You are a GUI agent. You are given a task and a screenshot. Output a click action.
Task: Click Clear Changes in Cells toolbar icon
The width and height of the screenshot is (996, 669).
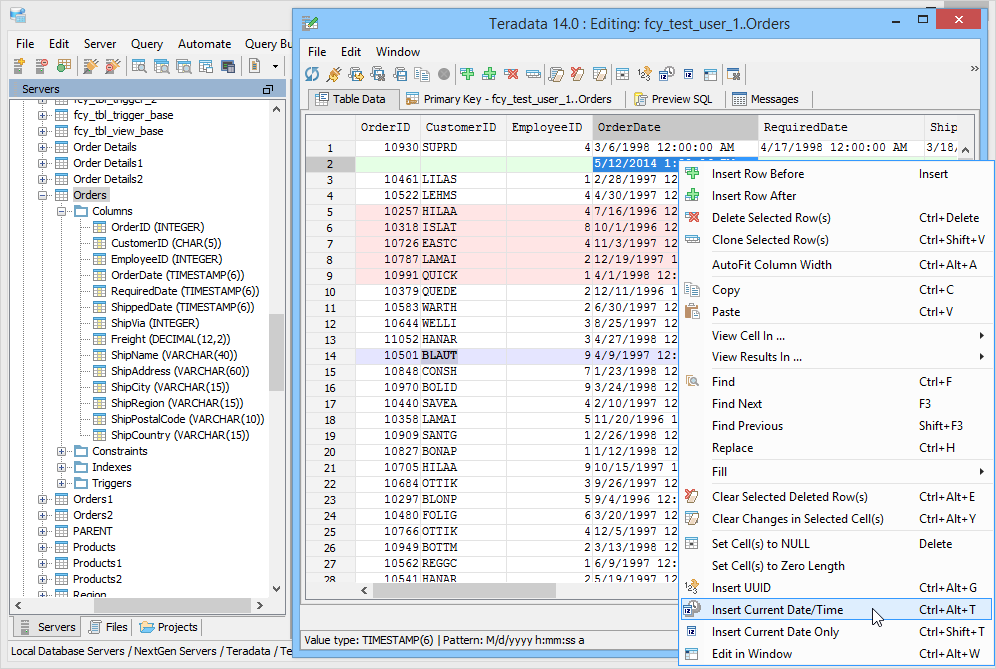[600, 74]
